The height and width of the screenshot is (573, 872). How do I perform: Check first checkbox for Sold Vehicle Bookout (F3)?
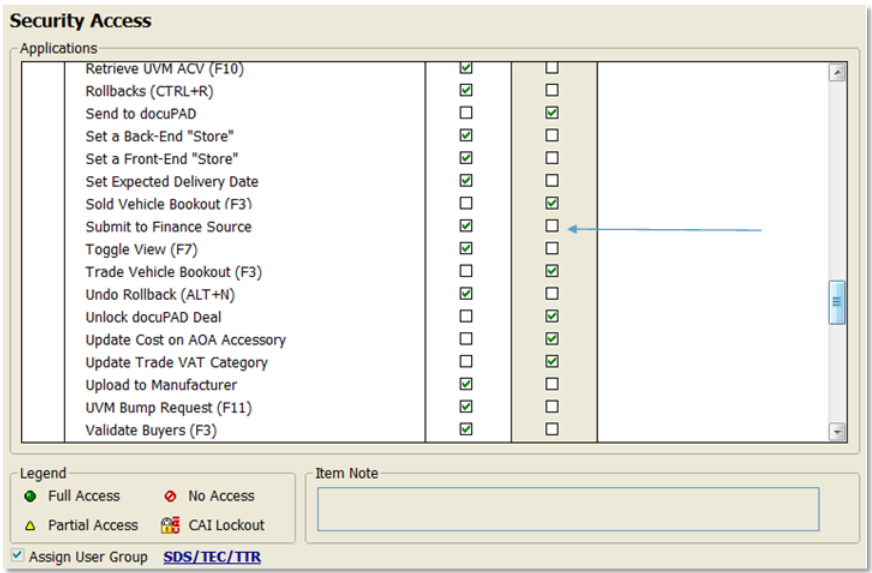click(466, 203)
